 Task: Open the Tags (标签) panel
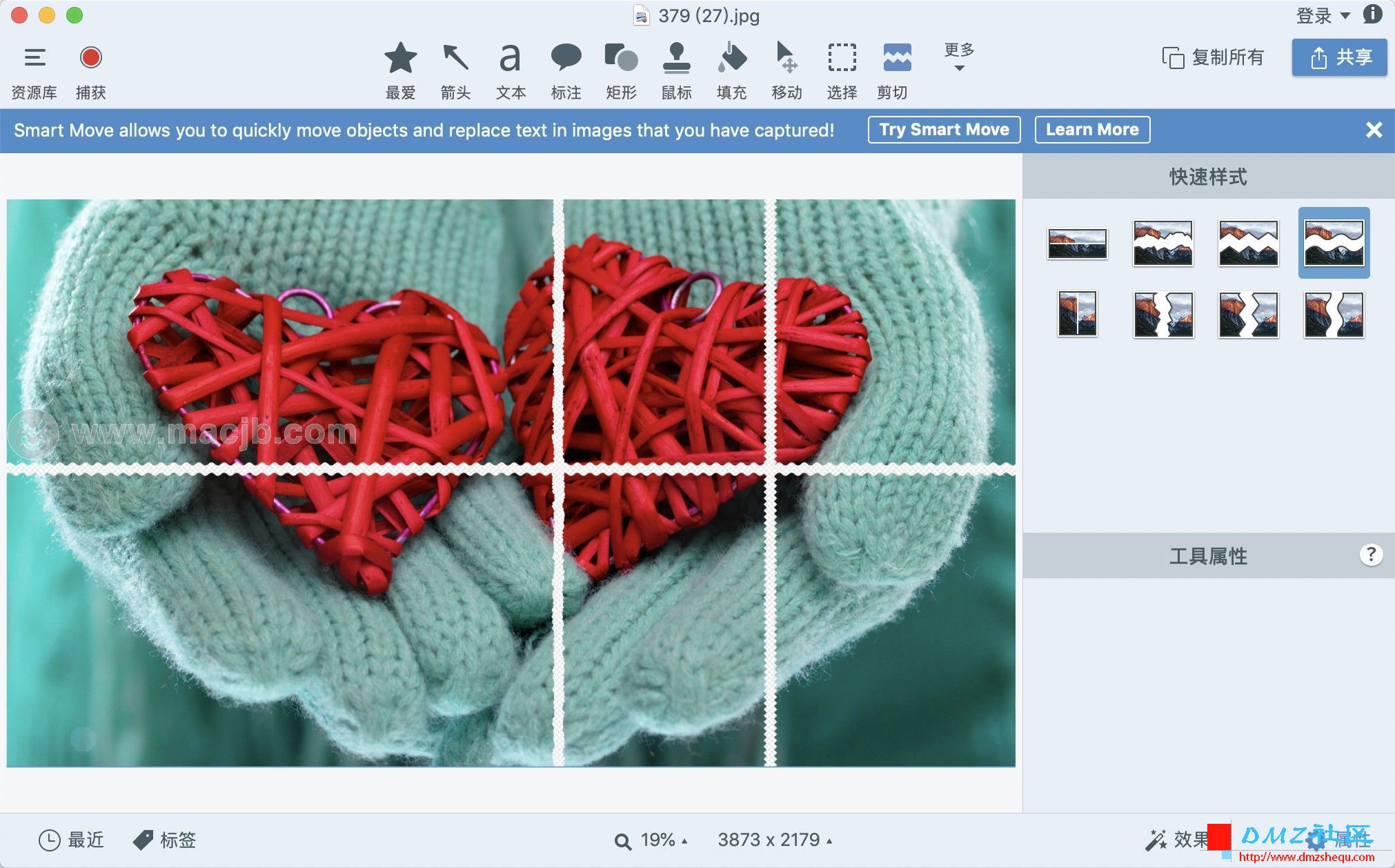[x=164, y=840]
